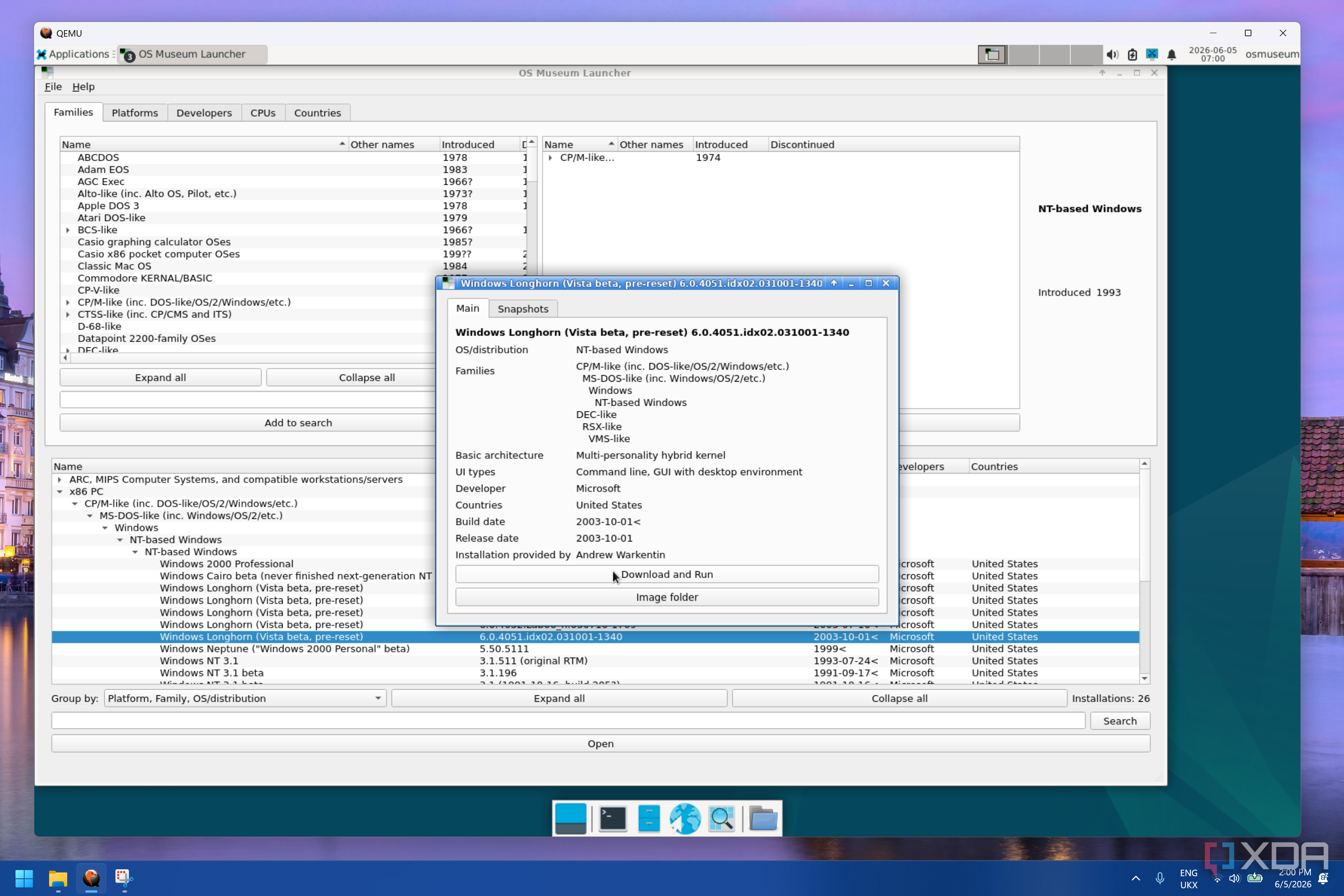Image resolution: width=1344 pixels, height=896 pixels.
Task: Expand CP/M-like... row in right pane
Action: coord(550,158)
